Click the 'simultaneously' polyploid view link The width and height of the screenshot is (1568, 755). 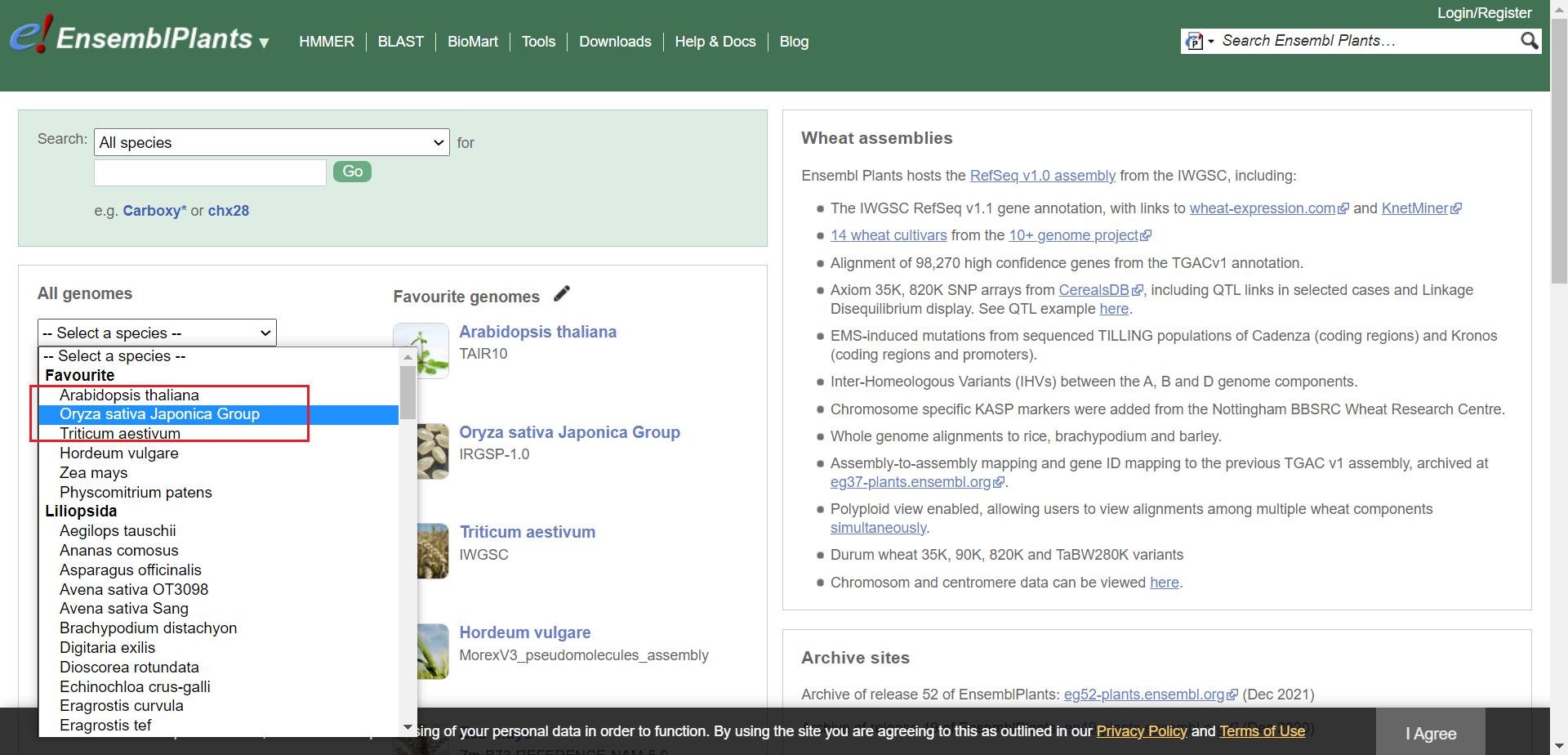[x=879, y=528]
